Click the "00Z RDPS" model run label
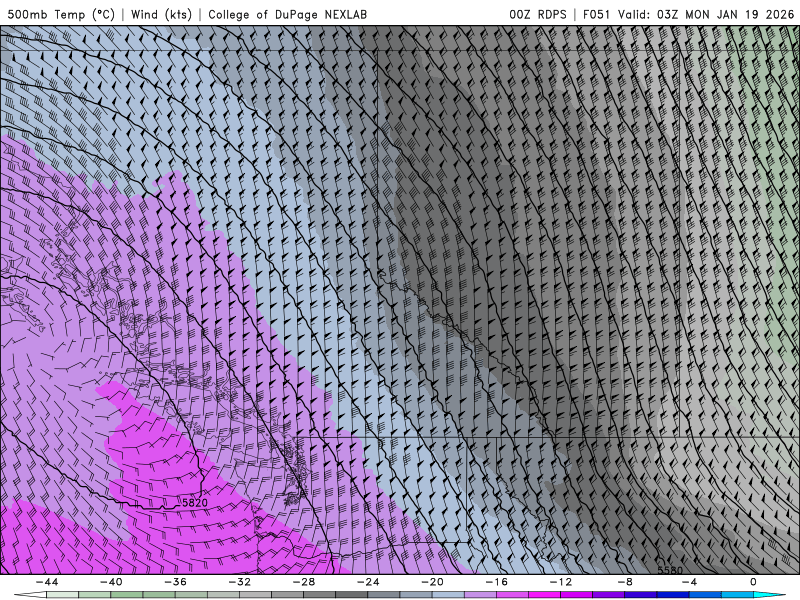800x600 pixels. pyautogui.click(x=538, y=14)
